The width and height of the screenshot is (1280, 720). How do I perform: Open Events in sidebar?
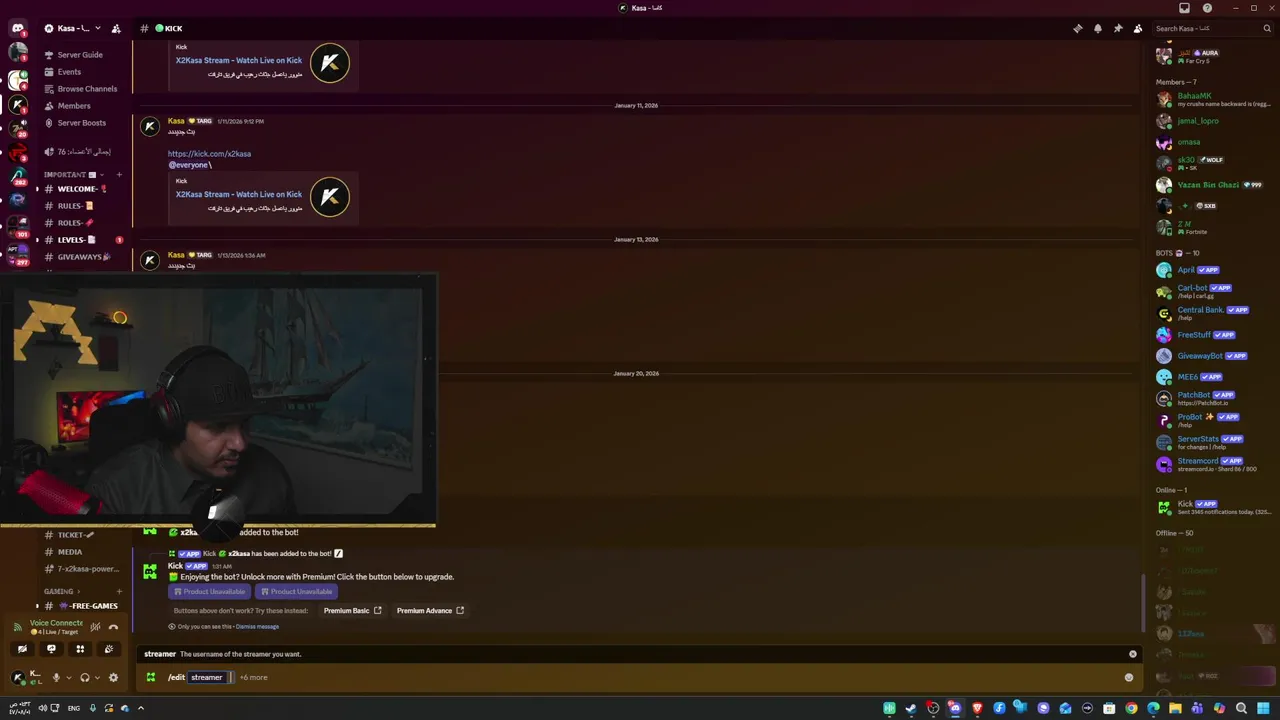point(69,72)
